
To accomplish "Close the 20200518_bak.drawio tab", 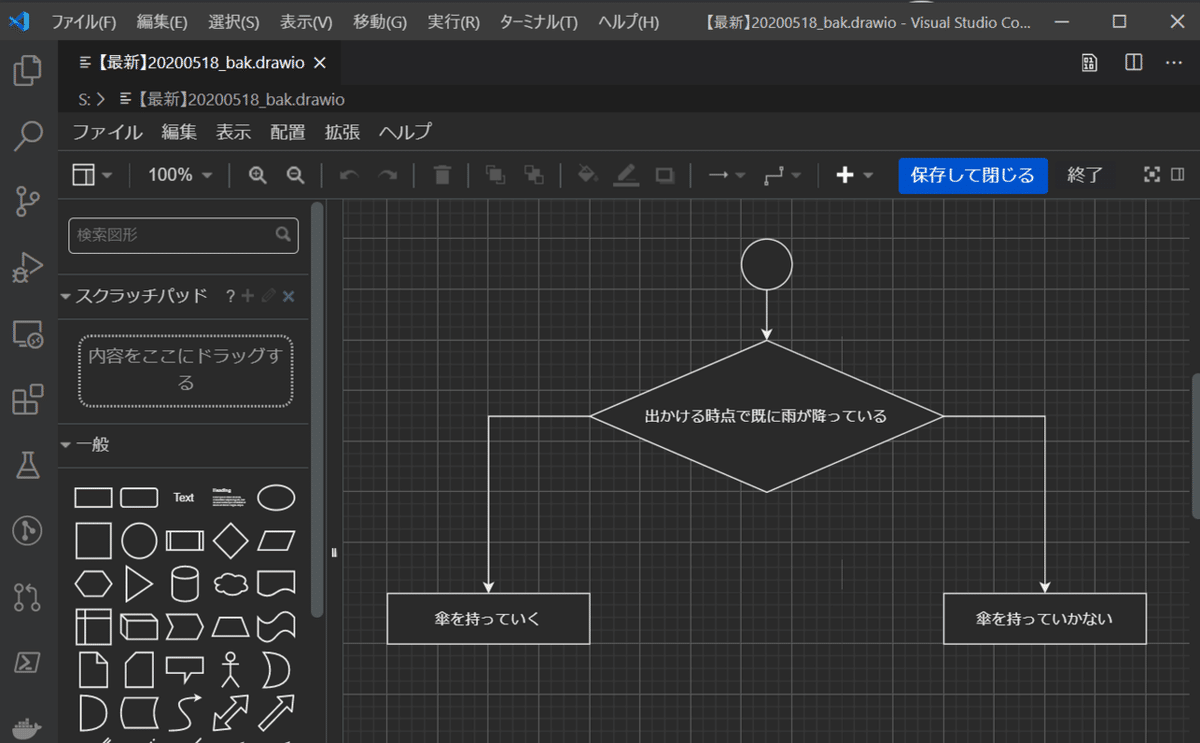I will 320,63.
